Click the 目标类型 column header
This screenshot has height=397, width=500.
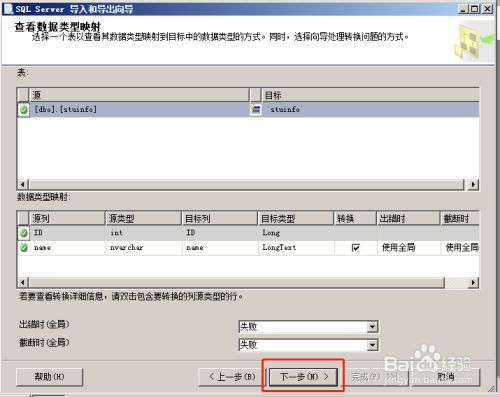(x=296, y=219)
